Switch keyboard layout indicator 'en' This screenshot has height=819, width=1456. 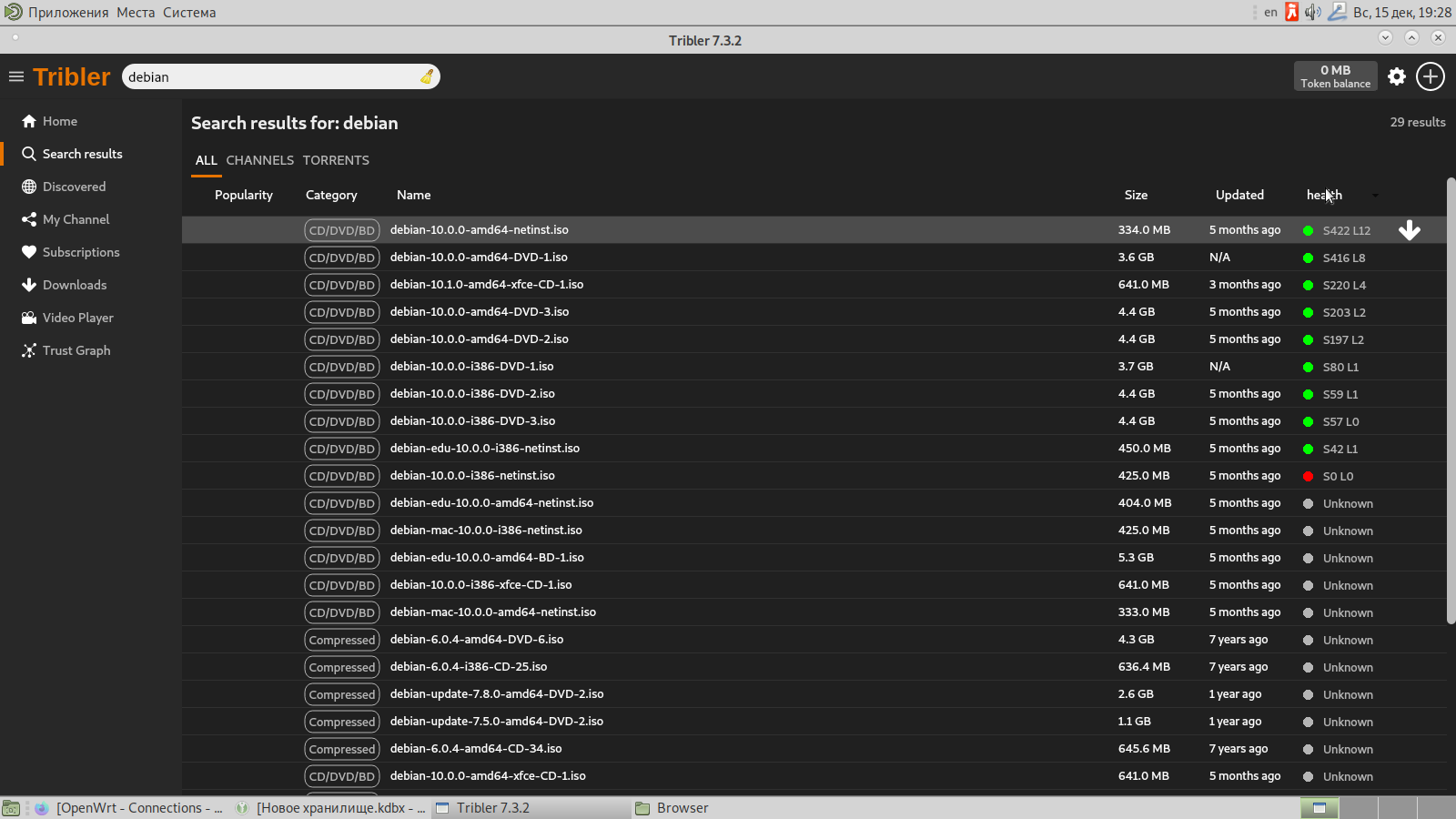coord(1270,12)
